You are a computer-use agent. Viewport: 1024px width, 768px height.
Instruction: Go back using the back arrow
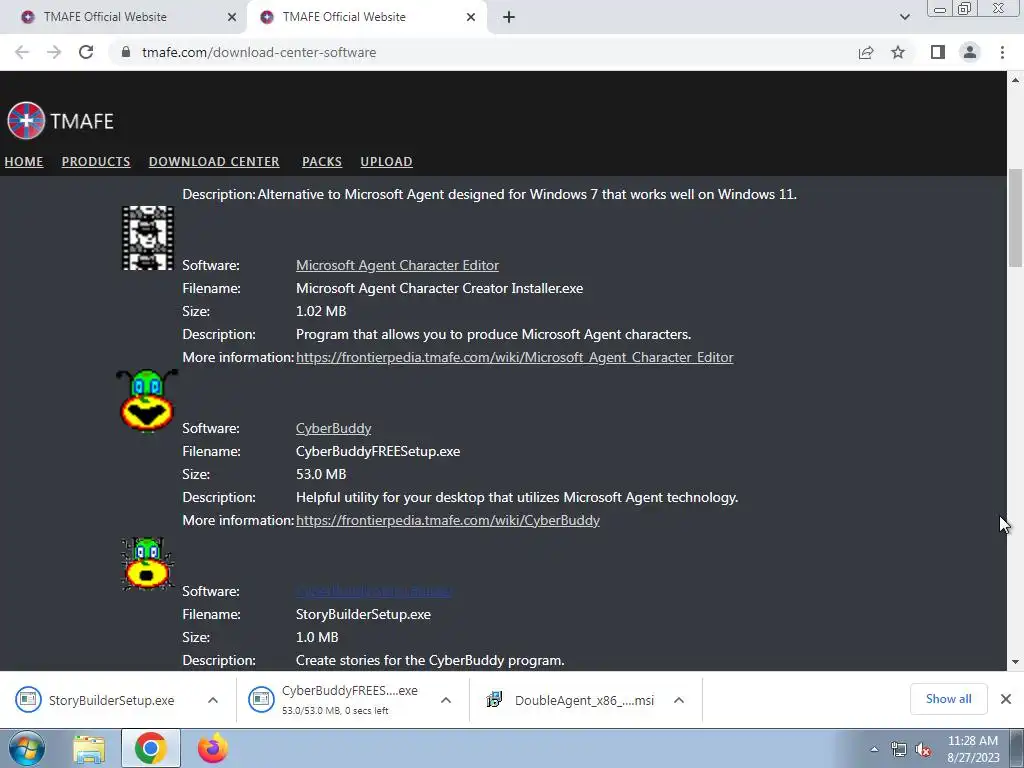click(x=22, y=52)
